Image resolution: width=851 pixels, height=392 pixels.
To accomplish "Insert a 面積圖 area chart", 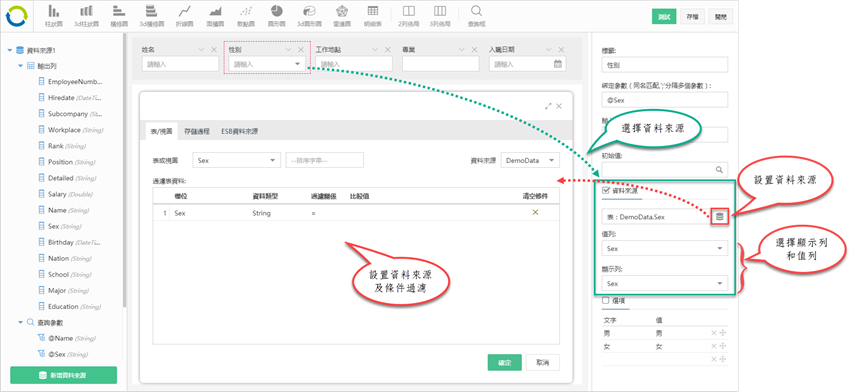I will [215, 16].
